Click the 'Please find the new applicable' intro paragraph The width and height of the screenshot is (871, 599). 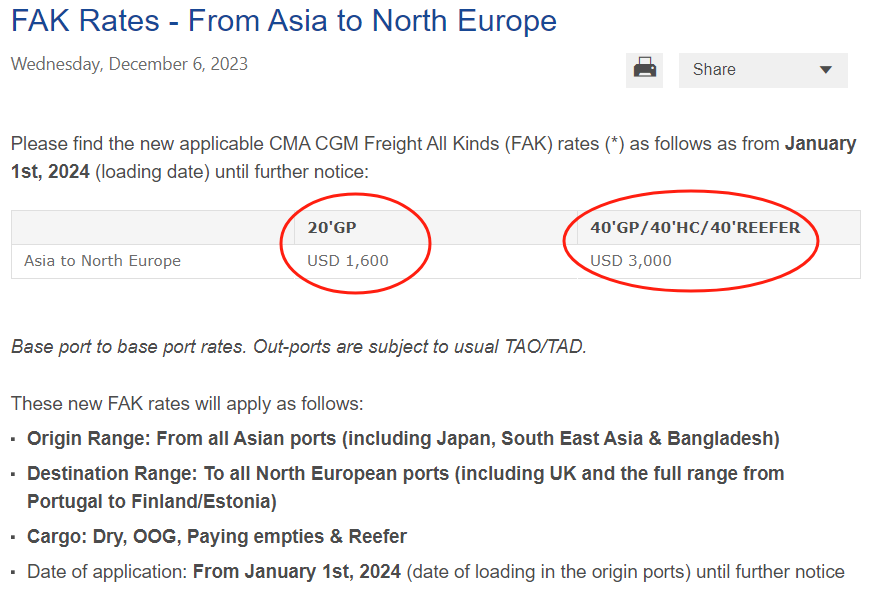pyautogui.click(x=433, y=157)
